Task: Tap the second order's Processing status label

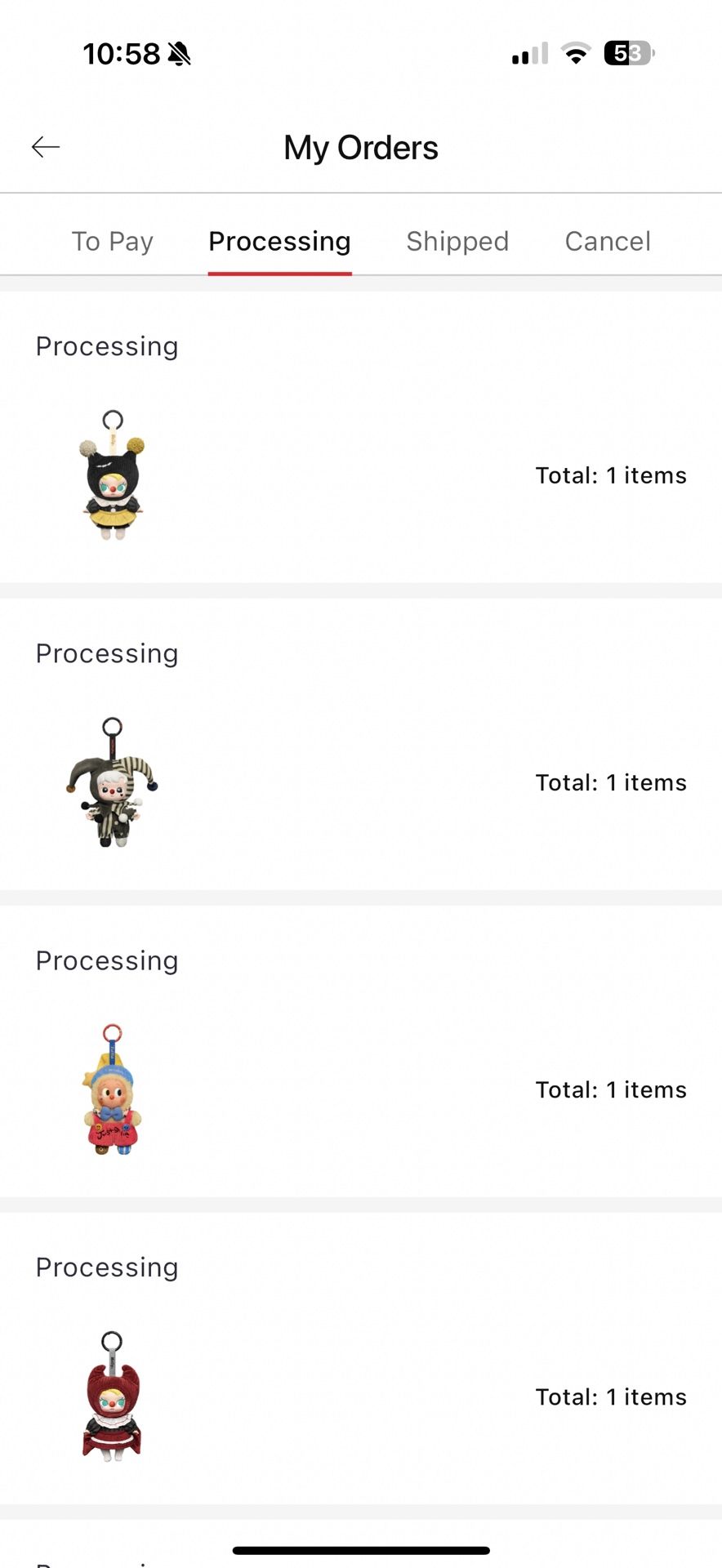Action: [x=107, y=653]
